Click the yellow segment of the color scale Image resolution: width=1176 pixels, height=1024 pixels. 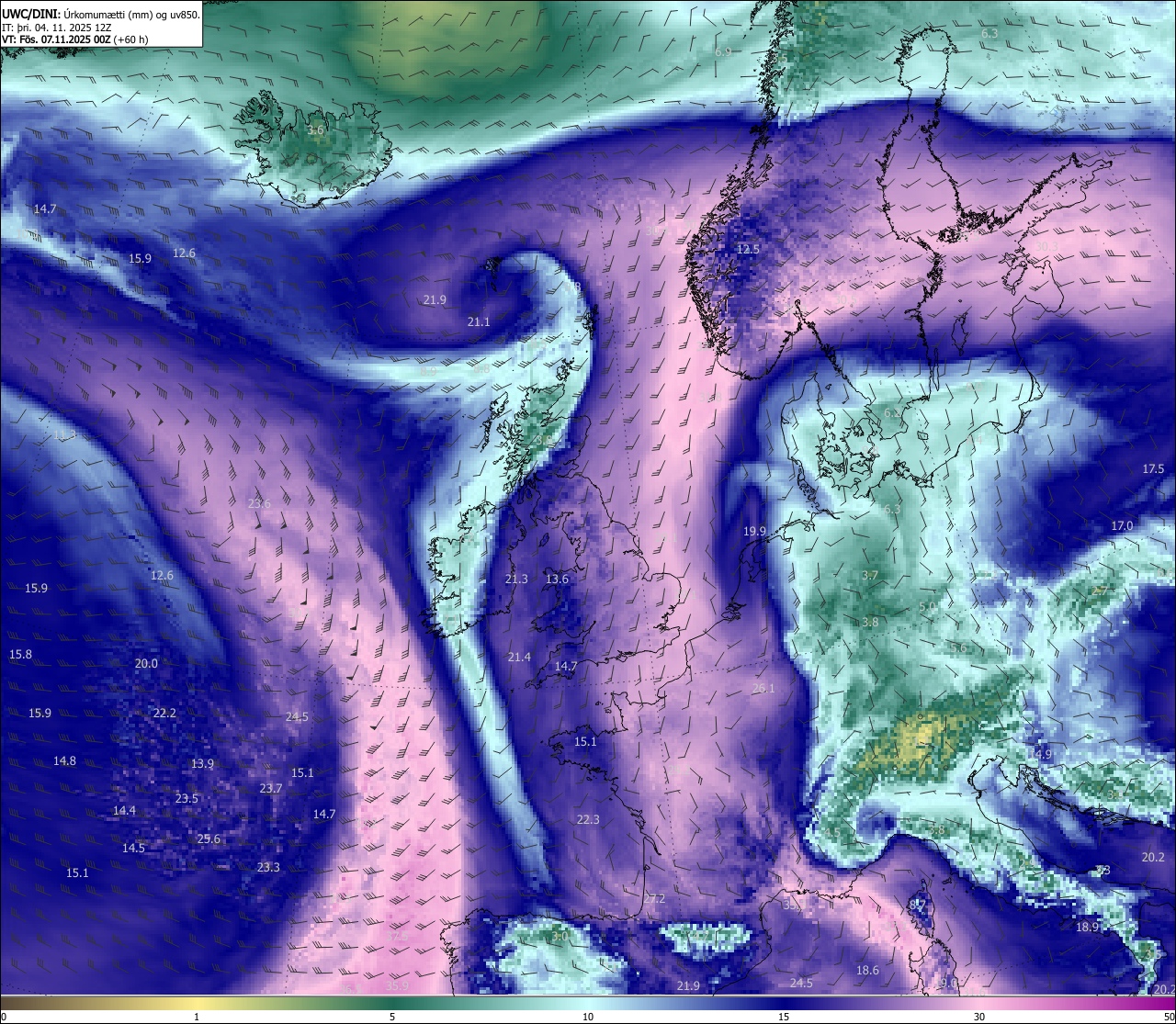pyautogui.click(x=197, y=1002)
